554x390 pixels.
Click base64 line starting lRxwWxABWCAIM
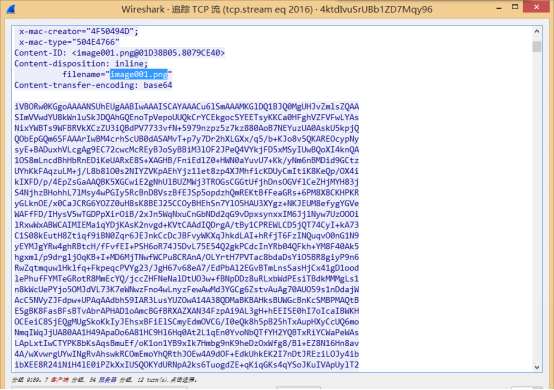(187, 225)
